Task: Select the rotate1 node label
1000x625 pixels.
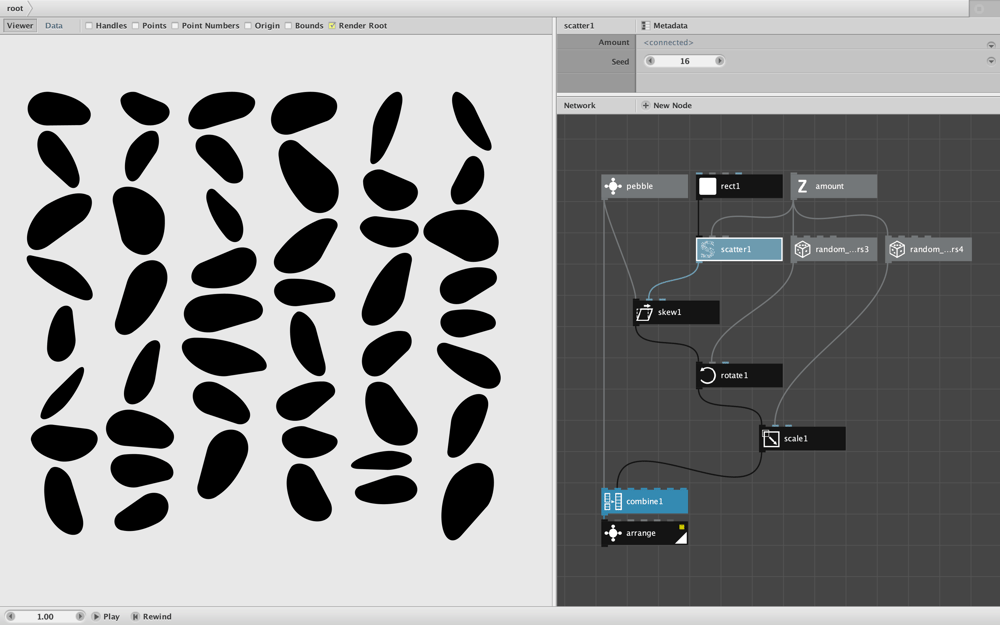Action: pyautogui.click(x=734, y=376)
